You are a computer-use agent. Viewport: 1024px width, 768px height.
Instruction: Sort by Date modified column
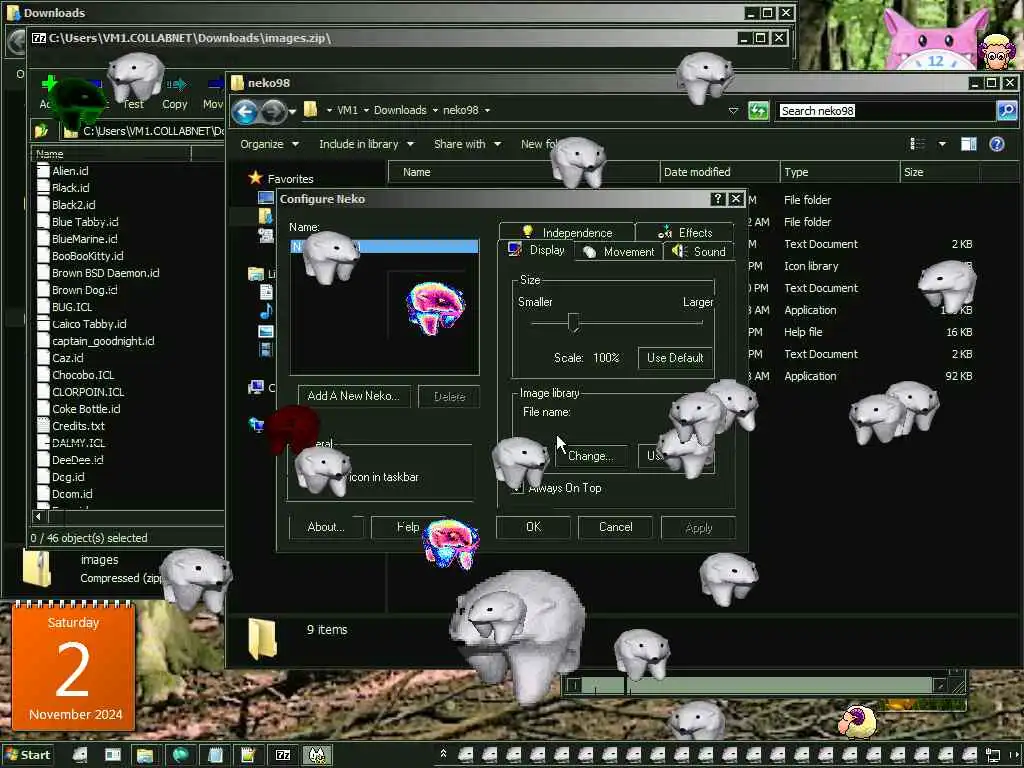tap(720, 172)
